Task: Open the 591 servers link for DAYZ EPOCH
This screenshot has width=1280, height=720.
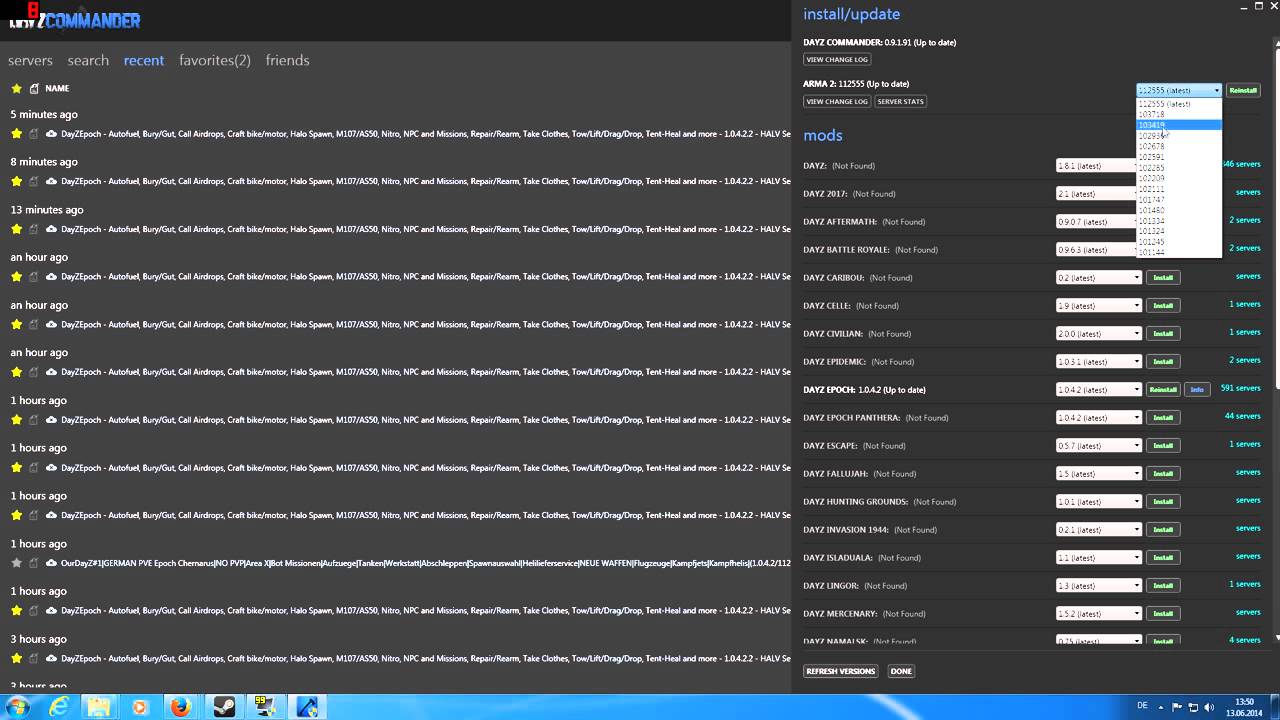Action: (1241, 388)
